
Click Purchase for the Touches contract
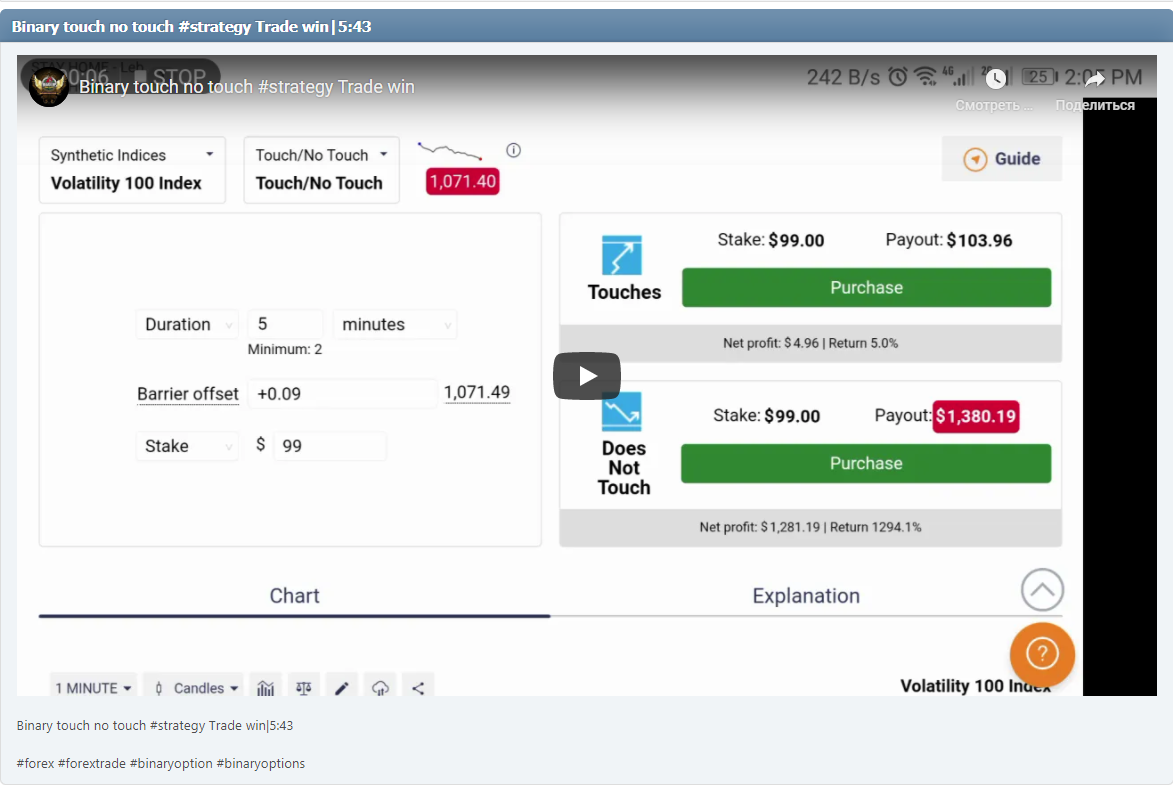pos(866,288)
